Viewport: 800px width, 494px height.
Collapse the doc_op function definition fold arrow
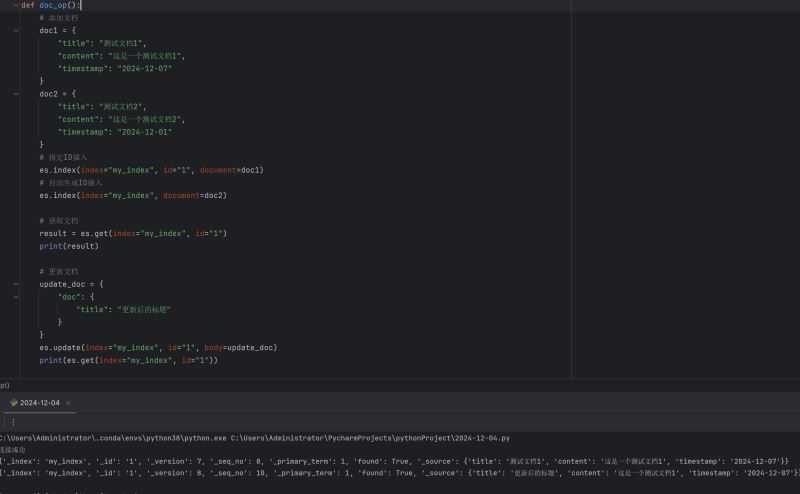[x=15, y=5]
